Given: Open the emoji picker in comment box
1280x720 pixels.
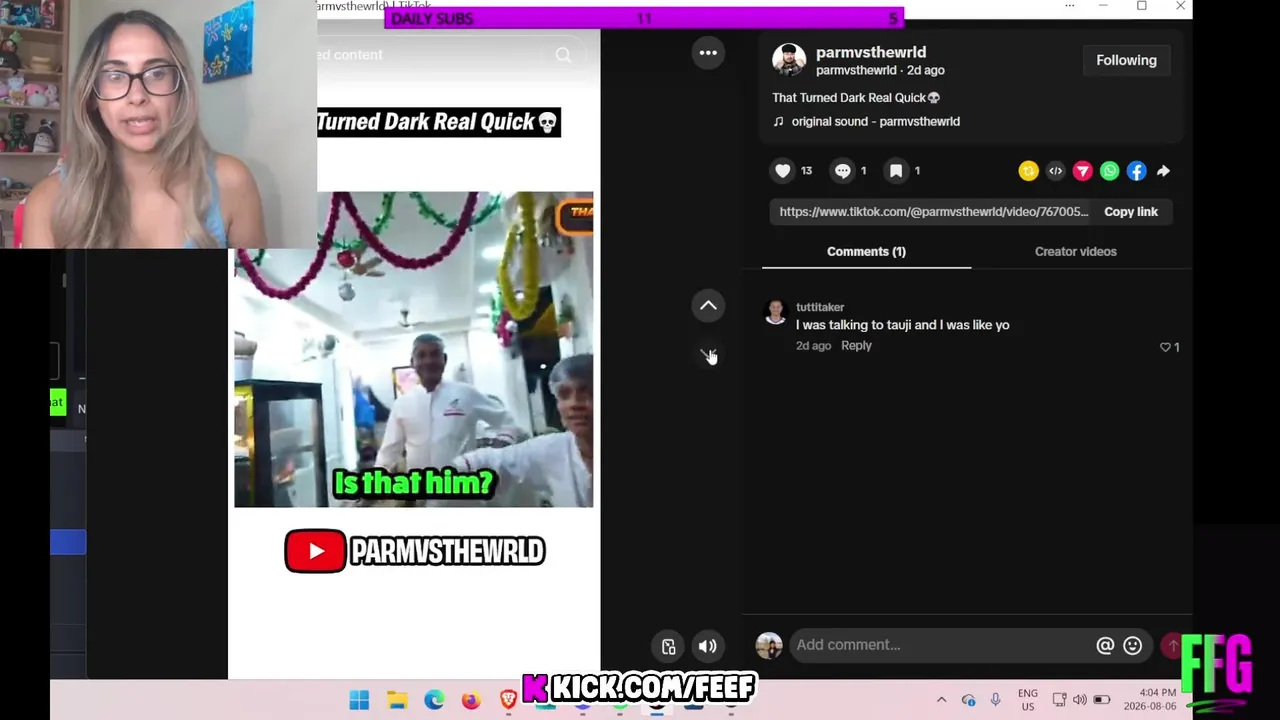Looking at the screenshot, I should click(1132, 646).
